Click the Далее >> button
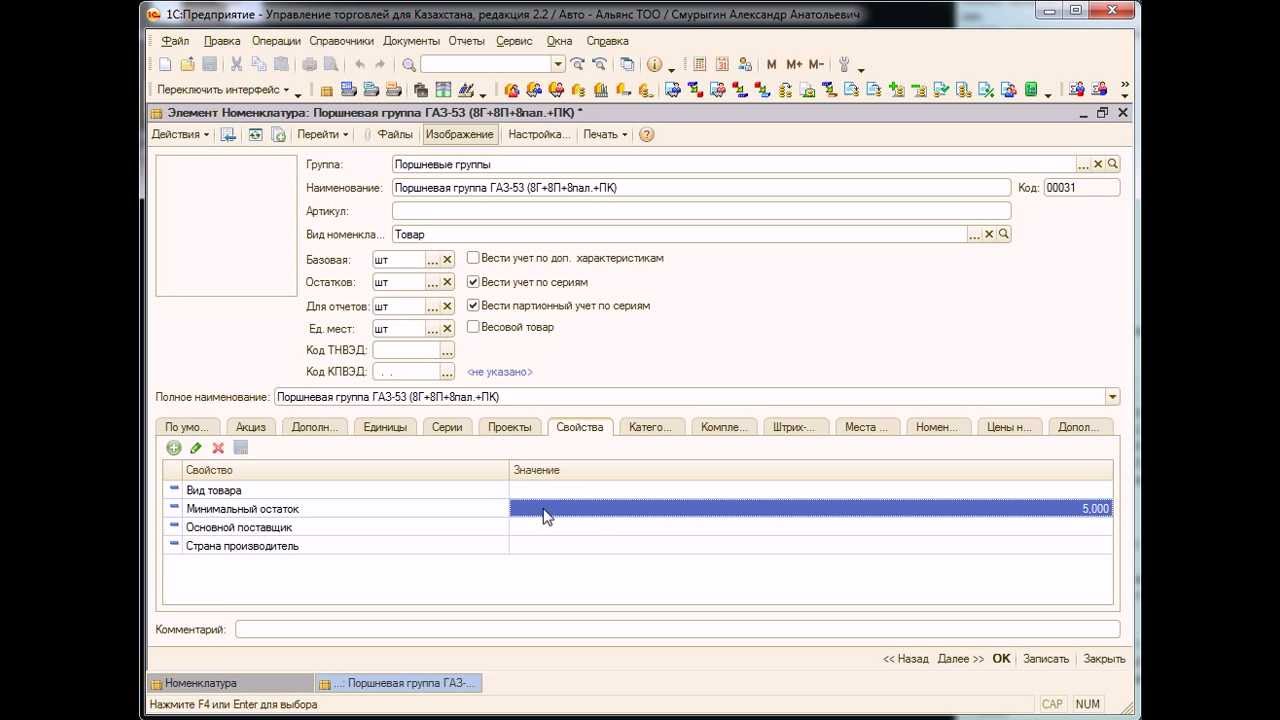Viewport: 1280px width, 720px height. tap(960, 659)
